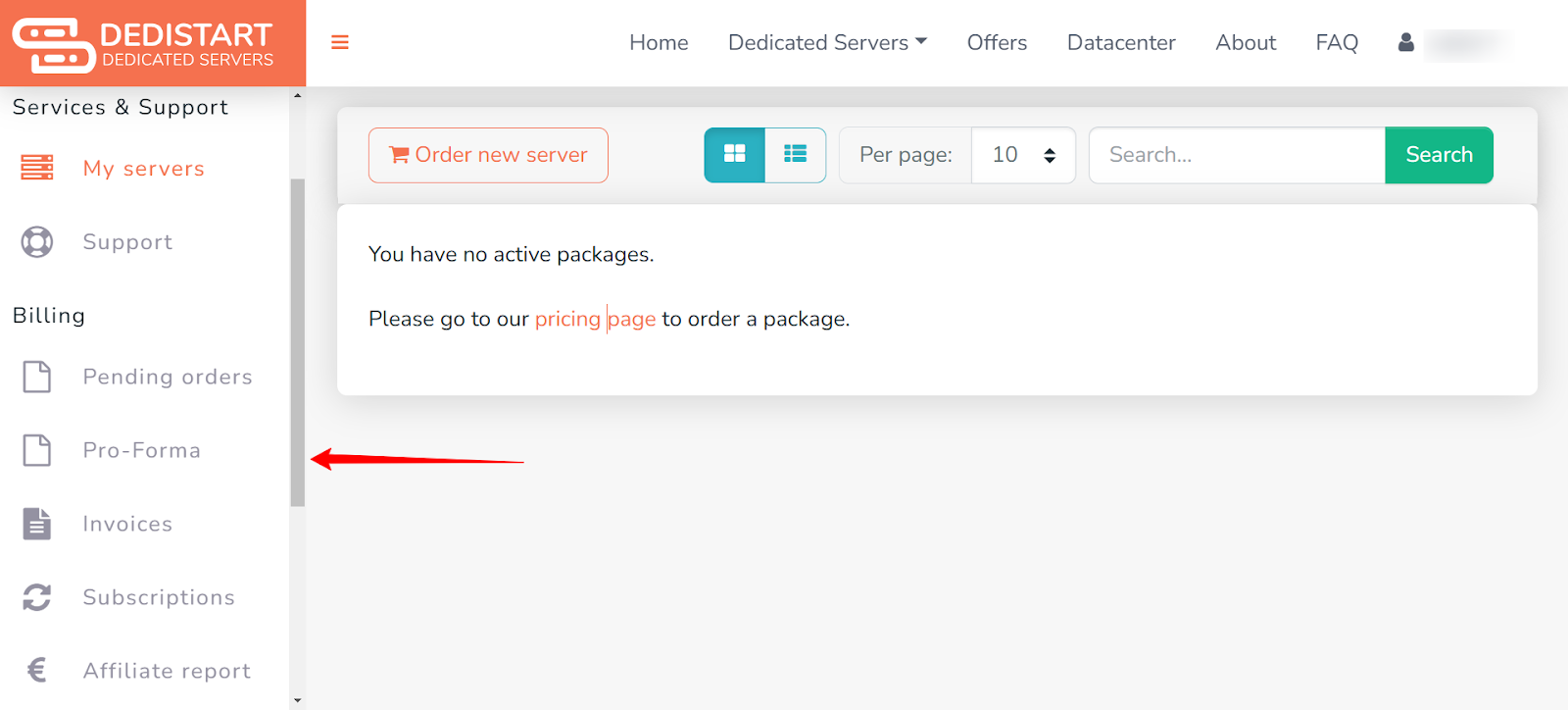Click sidebar scrollbar down arrow
1568x710 pixels.
click(298, 701)
